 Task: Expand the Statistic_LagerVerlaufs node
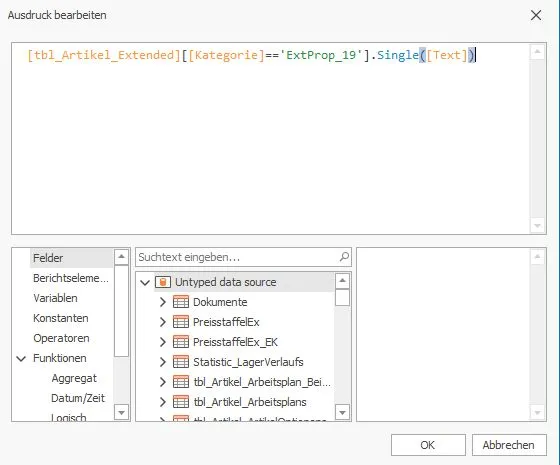pyautogui.click(x=162, y=362)
